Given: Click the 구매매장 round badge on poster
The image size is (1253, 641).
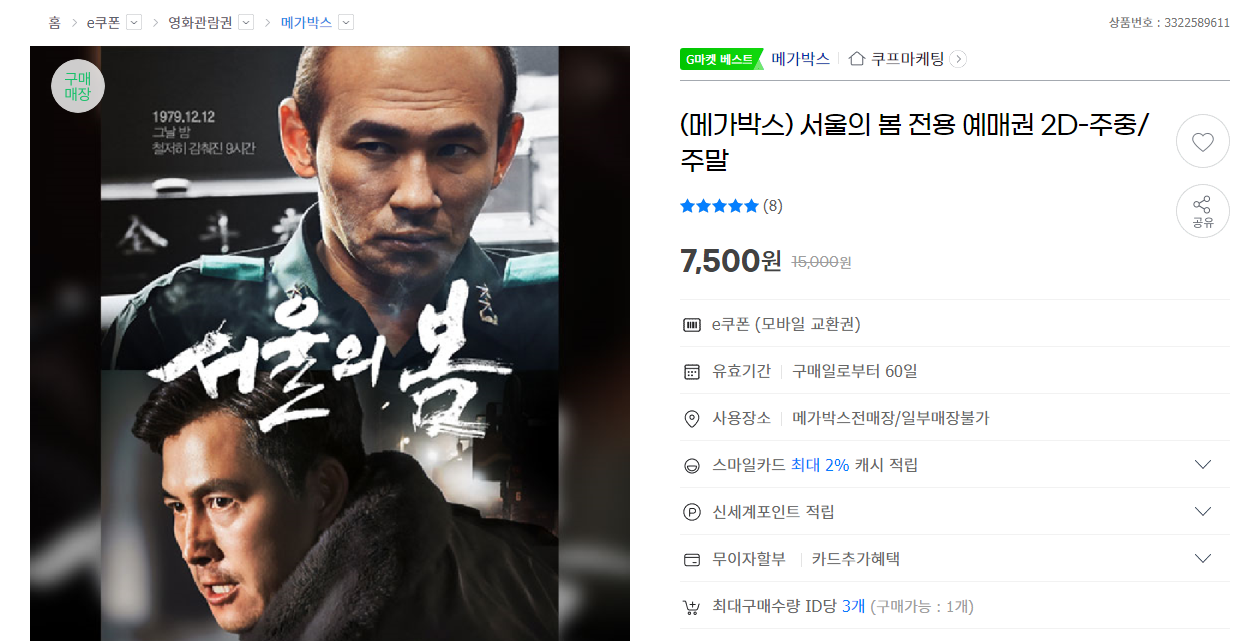Looking at the screenshot, I should pyautogui.click(x=78, y=86).
